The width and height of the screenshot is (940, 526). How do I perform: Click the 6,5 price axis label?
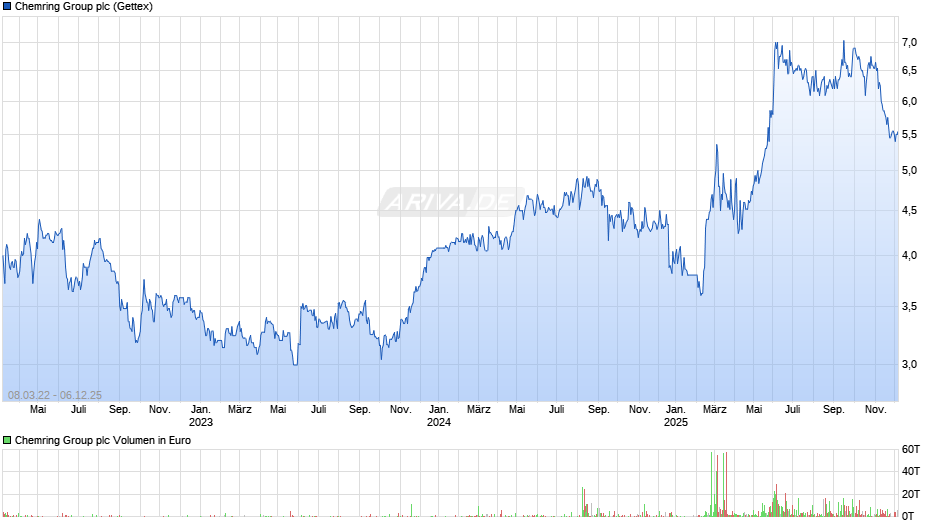point(909,71)
